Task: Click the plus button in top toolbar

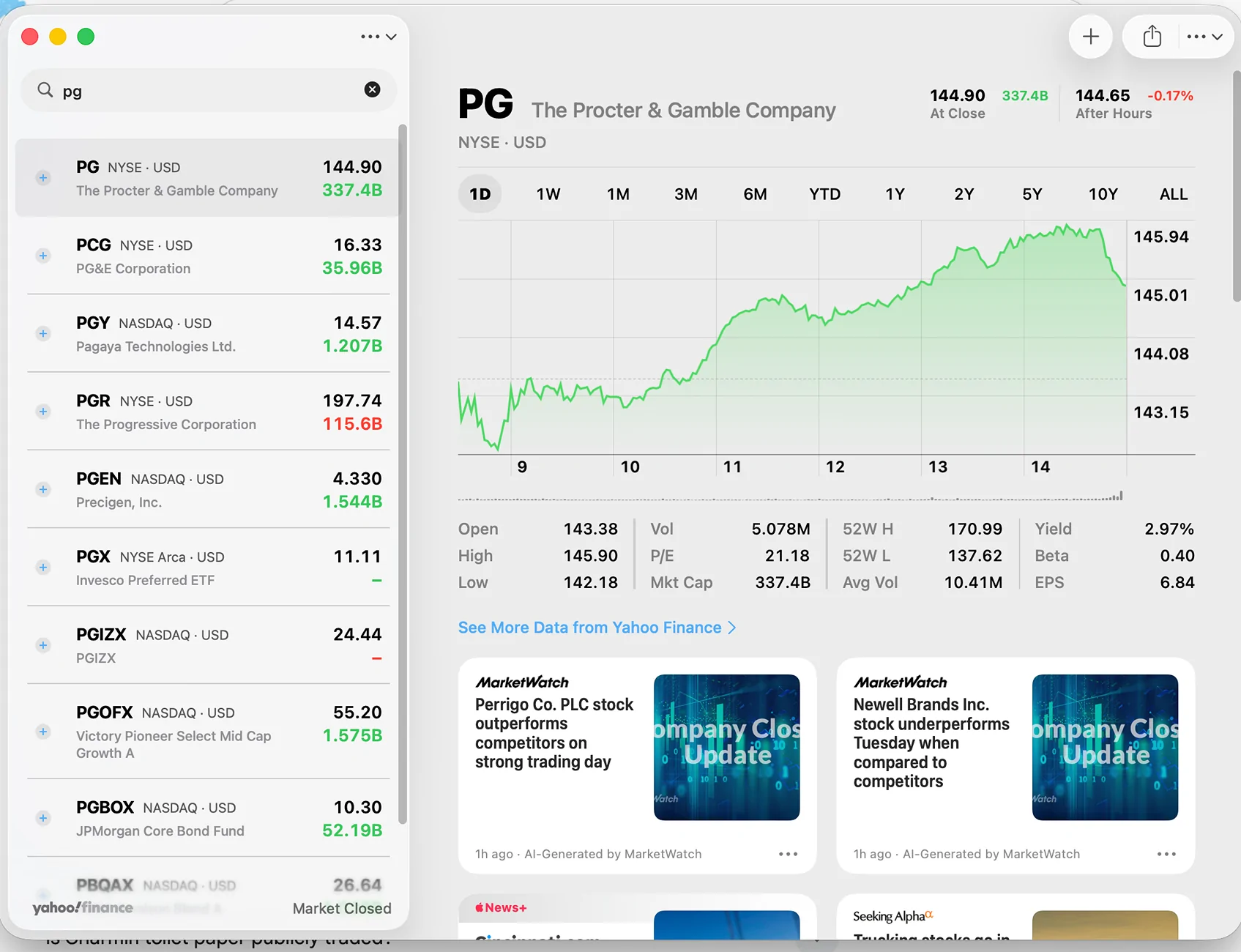Action: click(x=1091, y=37)
